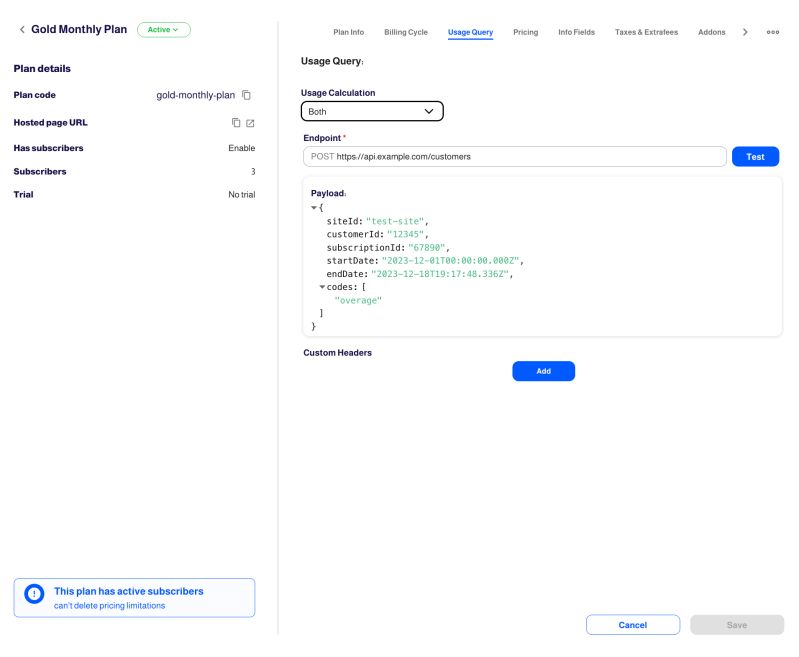Screen dimensions: 799x657
Task: Click "This plan has active subscribers" notice text
Action: click(x=129, y=591)
